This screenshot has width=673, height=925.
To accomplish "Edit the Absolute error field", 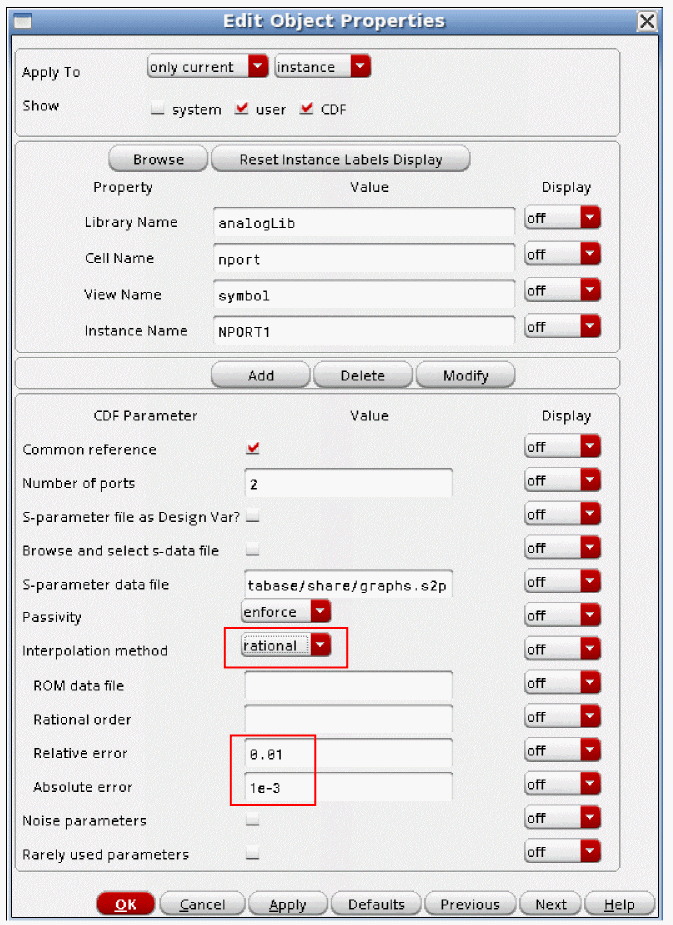I will [349, 787].
